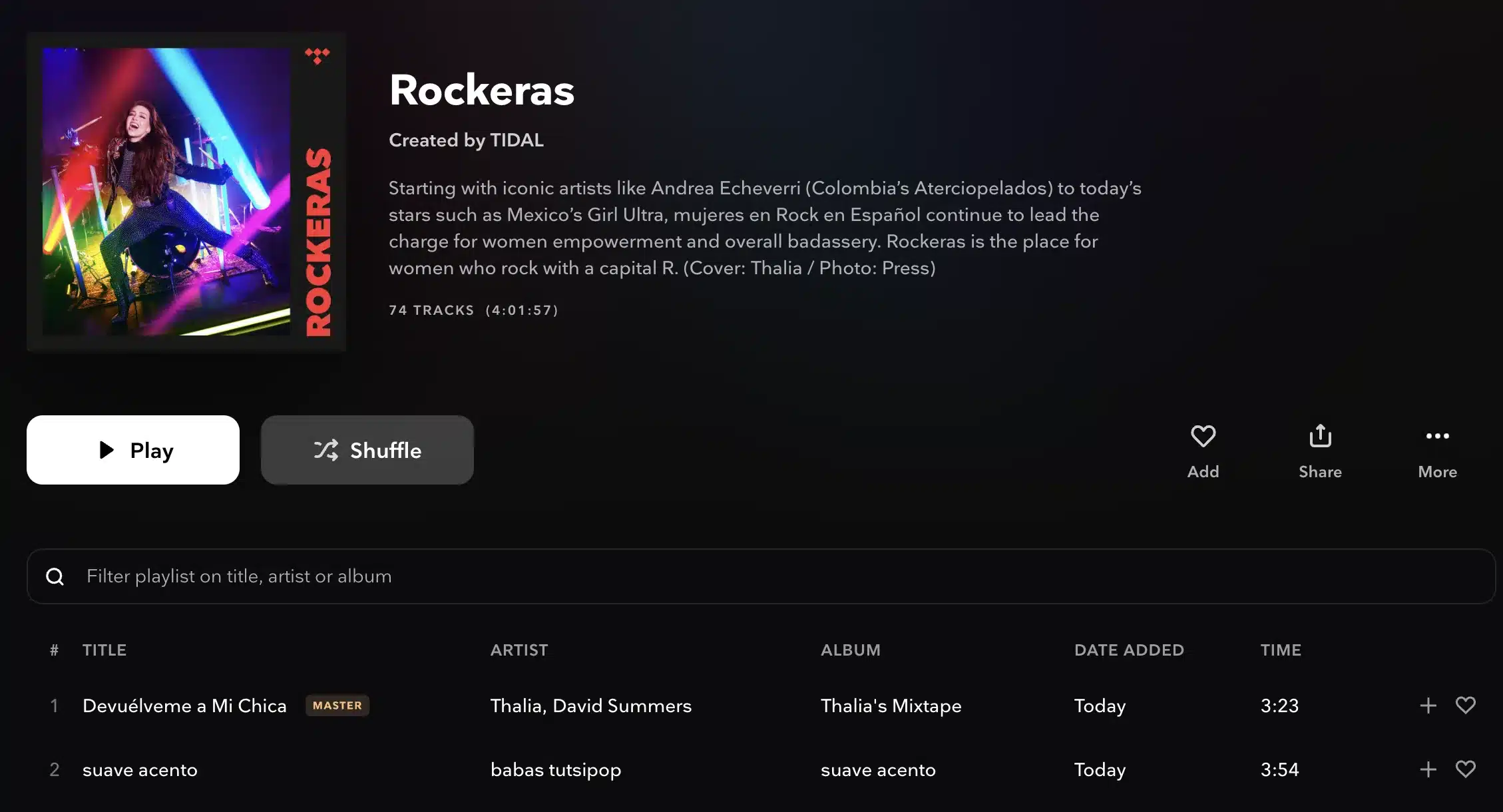Open the Thalia's Mixtape album link
This screenshot has width=1503, height=812.
(x=891, y=706)
